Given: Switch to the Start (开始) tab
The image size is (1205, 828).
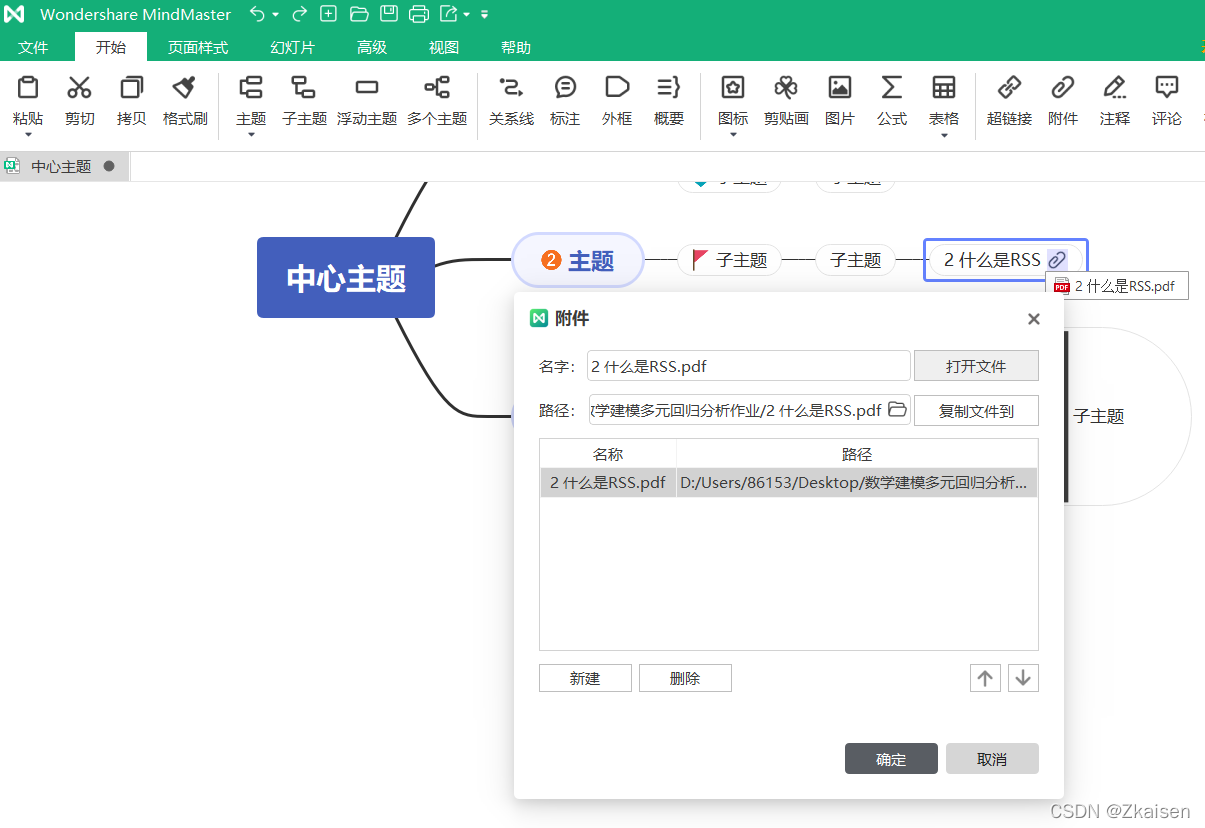Looking at the screenshot, I should point(111,47).
